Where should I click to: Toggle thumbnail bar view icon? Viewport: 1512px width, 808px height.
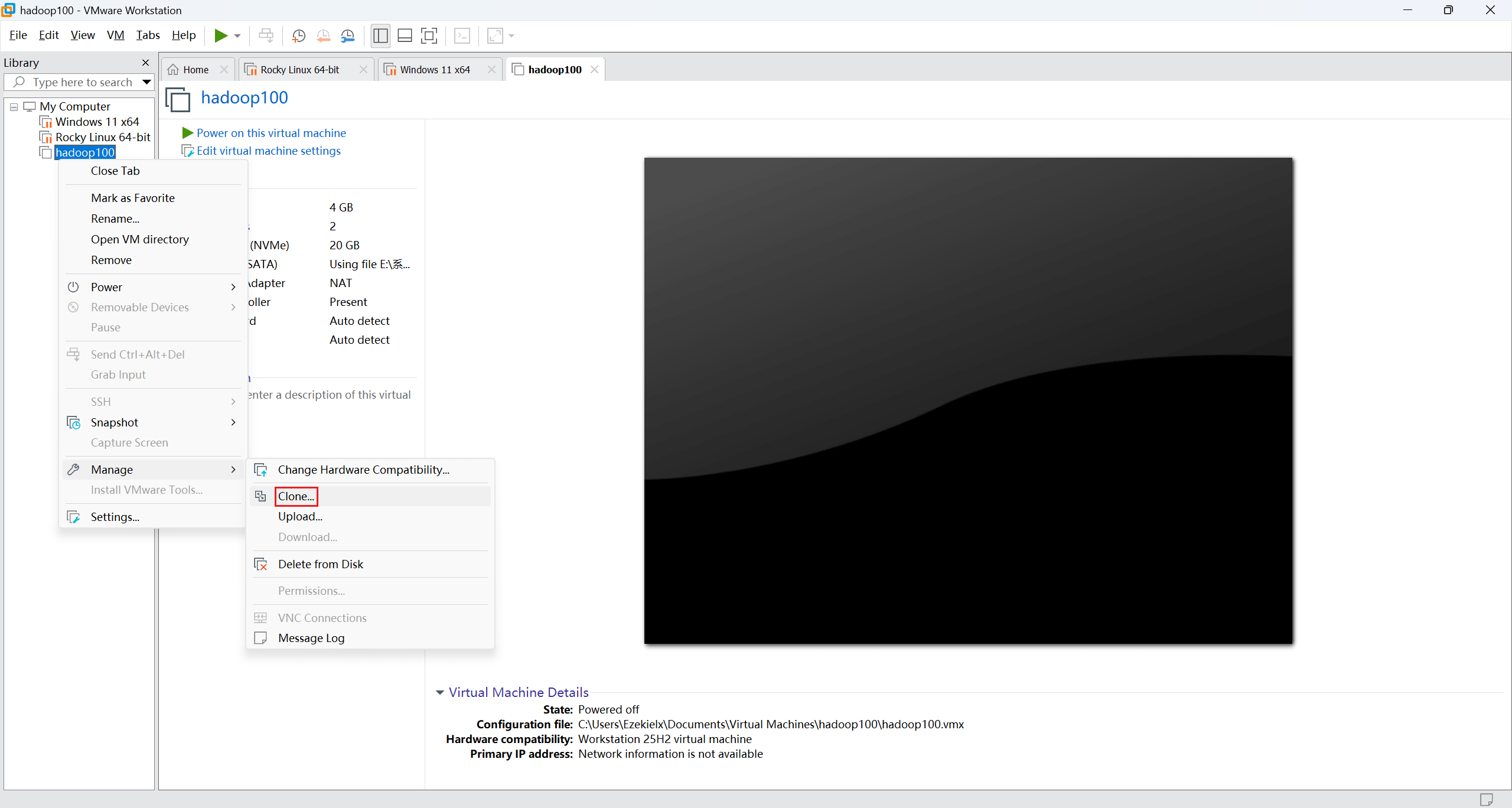click(405, 36)
